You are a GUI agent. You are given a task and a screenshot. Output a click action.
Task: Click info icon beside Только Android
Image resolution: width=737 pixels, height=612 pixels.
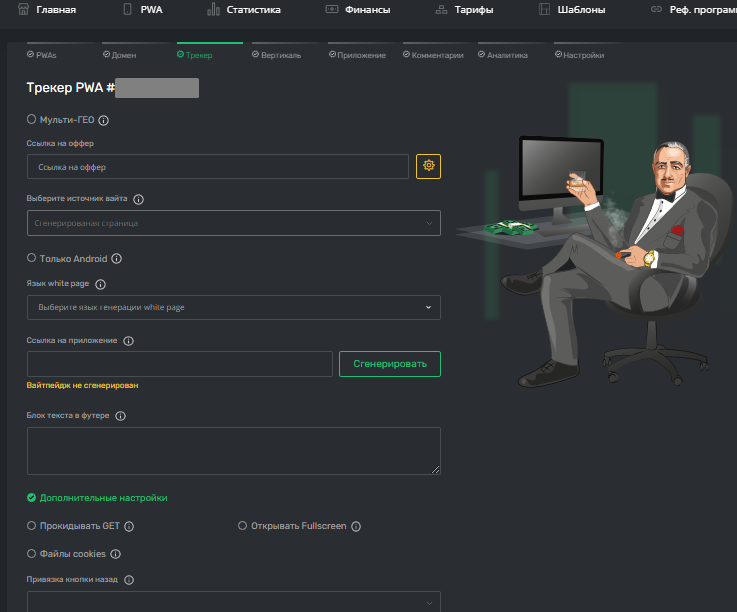pos(117,259)
